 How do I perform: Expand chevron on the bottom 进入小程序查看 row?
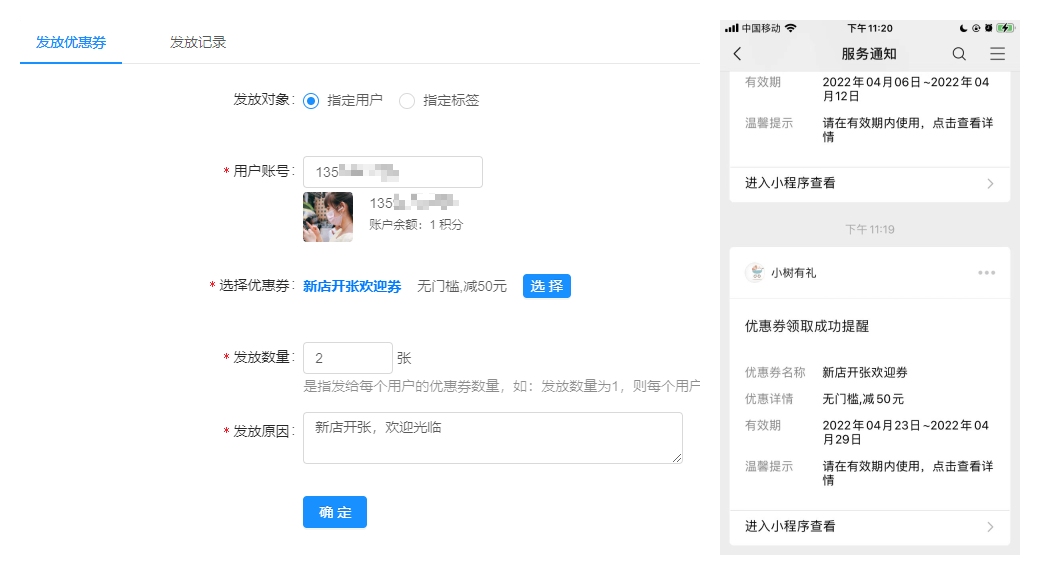coord(990,527)
